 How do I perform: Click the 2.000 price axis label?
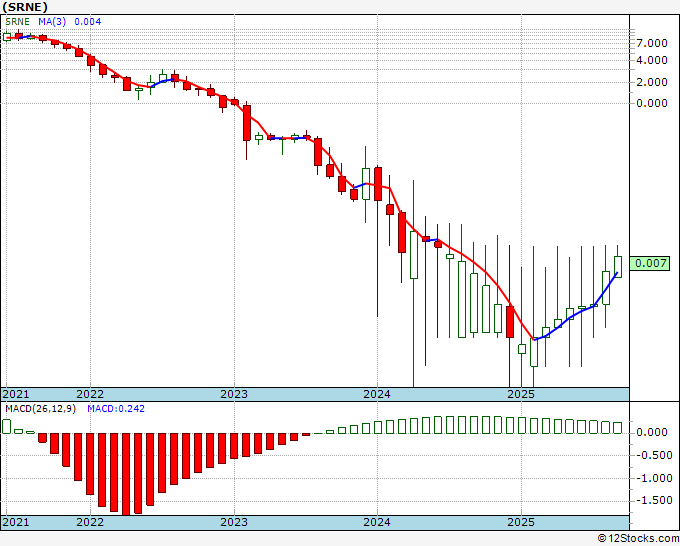(652, 82)
